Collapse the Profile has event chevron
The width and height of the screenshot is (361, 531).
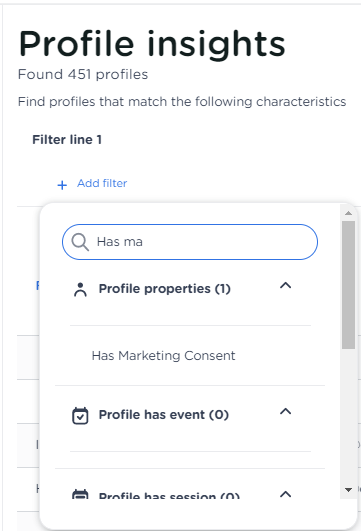pos(285,411)
